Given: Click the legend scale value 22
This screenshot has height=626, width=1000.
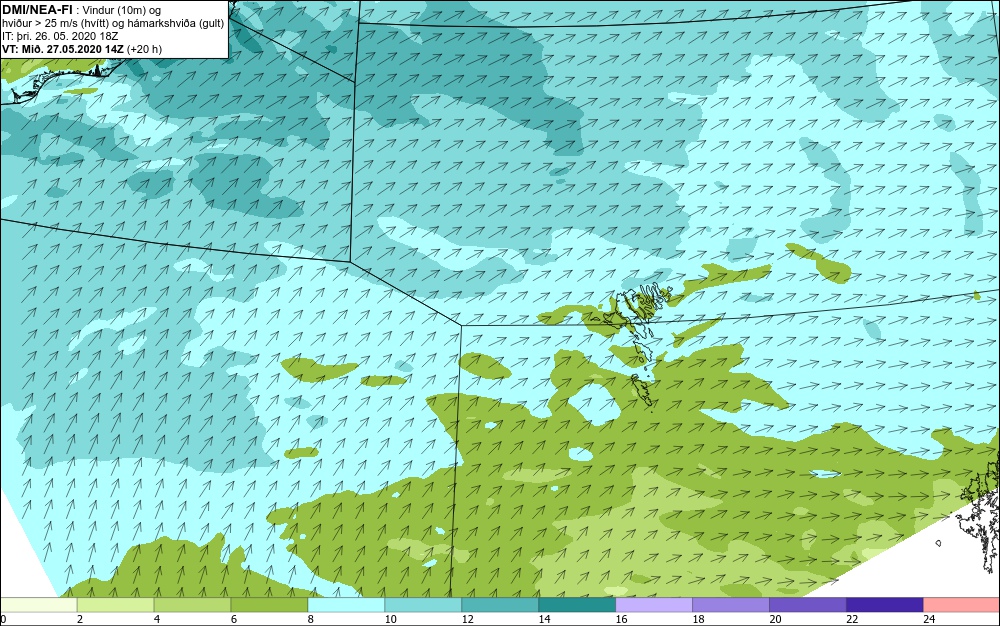Looking at the screenshot, I should tap(852, 619).
